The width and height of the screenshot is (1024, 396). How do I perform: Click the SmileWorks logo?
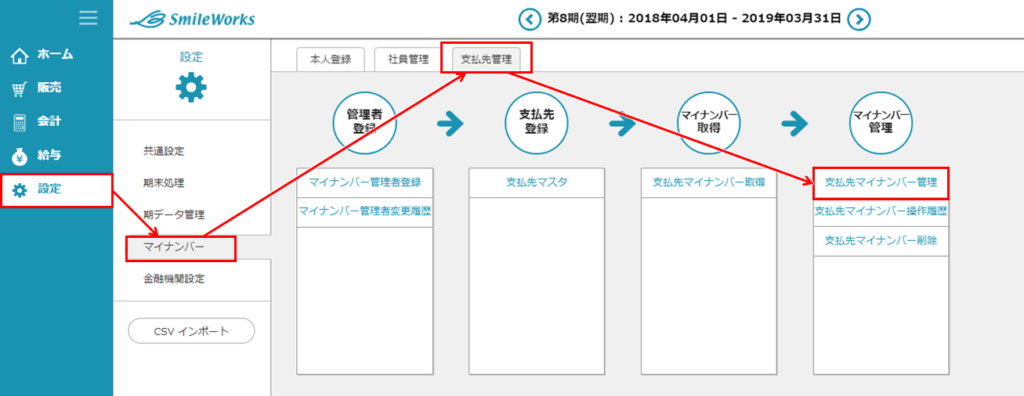pyautogui.click(x=192, y=20)
